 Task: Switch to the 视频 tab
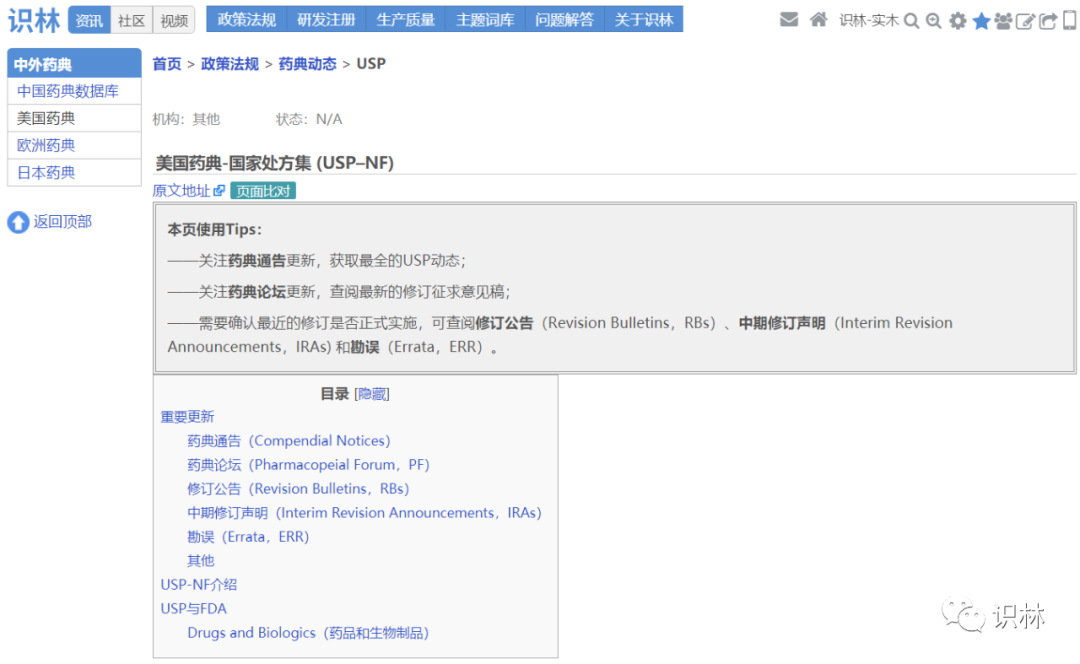click(x=174, y=20)
